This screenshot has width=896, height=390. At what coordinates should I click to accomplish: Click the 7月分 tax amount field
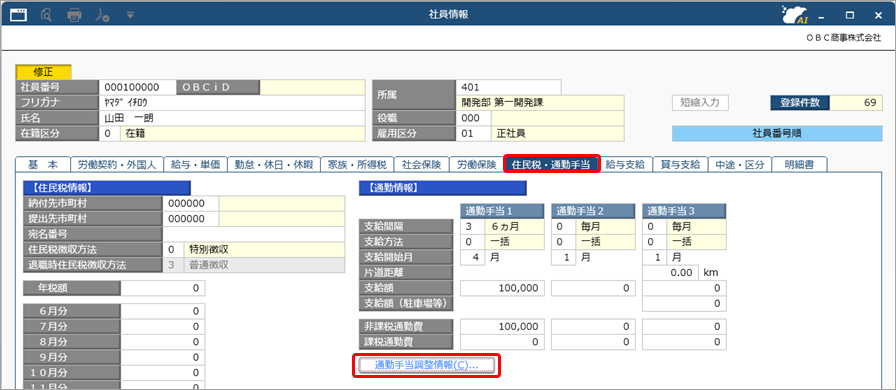(x=162, y=327)
